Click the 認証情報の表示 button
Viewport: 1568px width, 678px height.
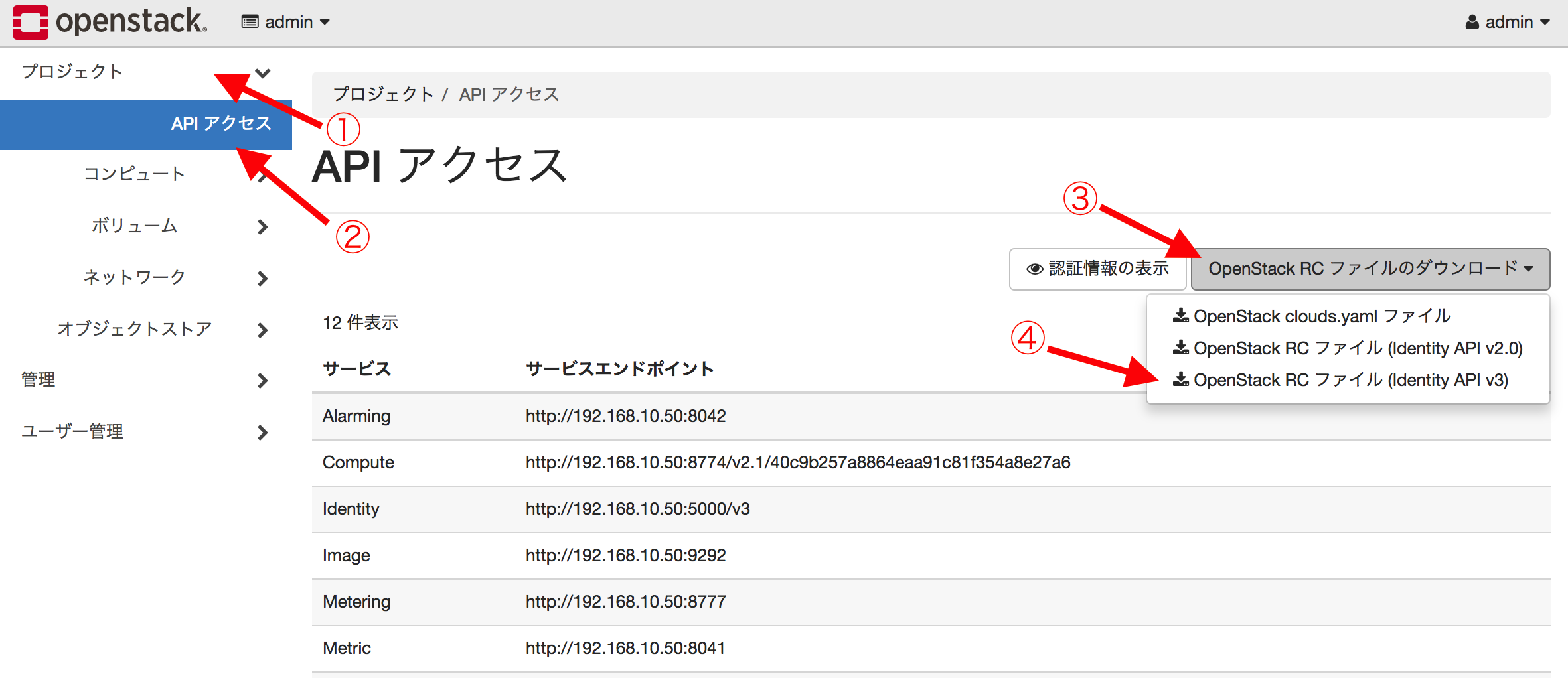click(x=1098, y=269)
